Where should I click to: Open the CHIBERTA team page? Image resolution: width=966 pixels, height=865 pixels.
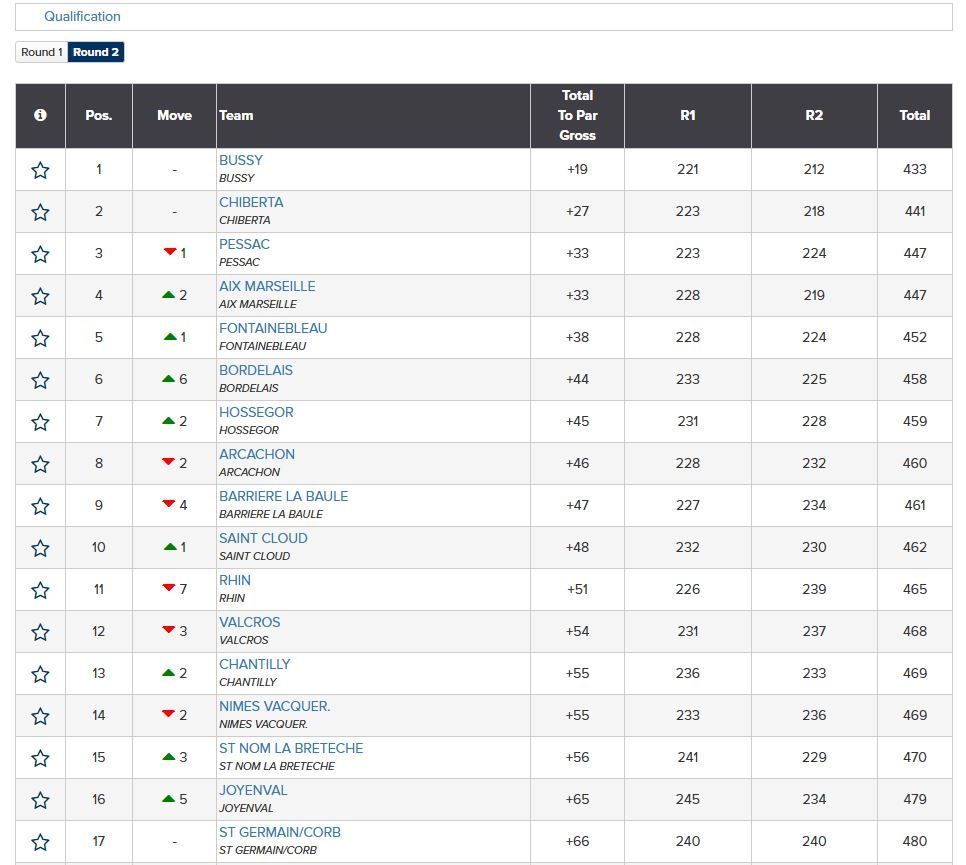pyautogui.click(x=251, y=202)
